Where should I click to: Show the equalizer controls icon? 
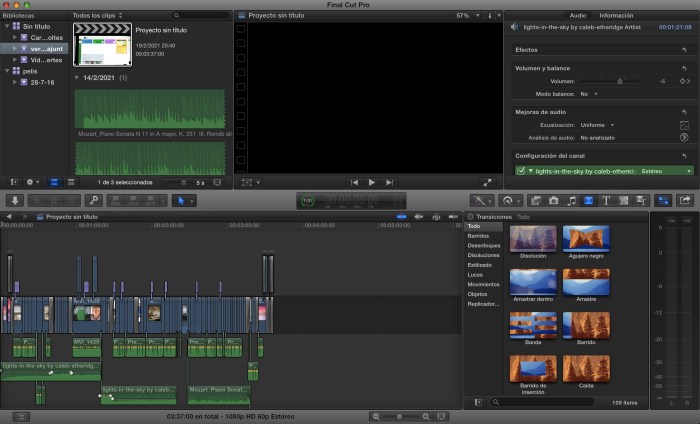(x=684, y=125)
